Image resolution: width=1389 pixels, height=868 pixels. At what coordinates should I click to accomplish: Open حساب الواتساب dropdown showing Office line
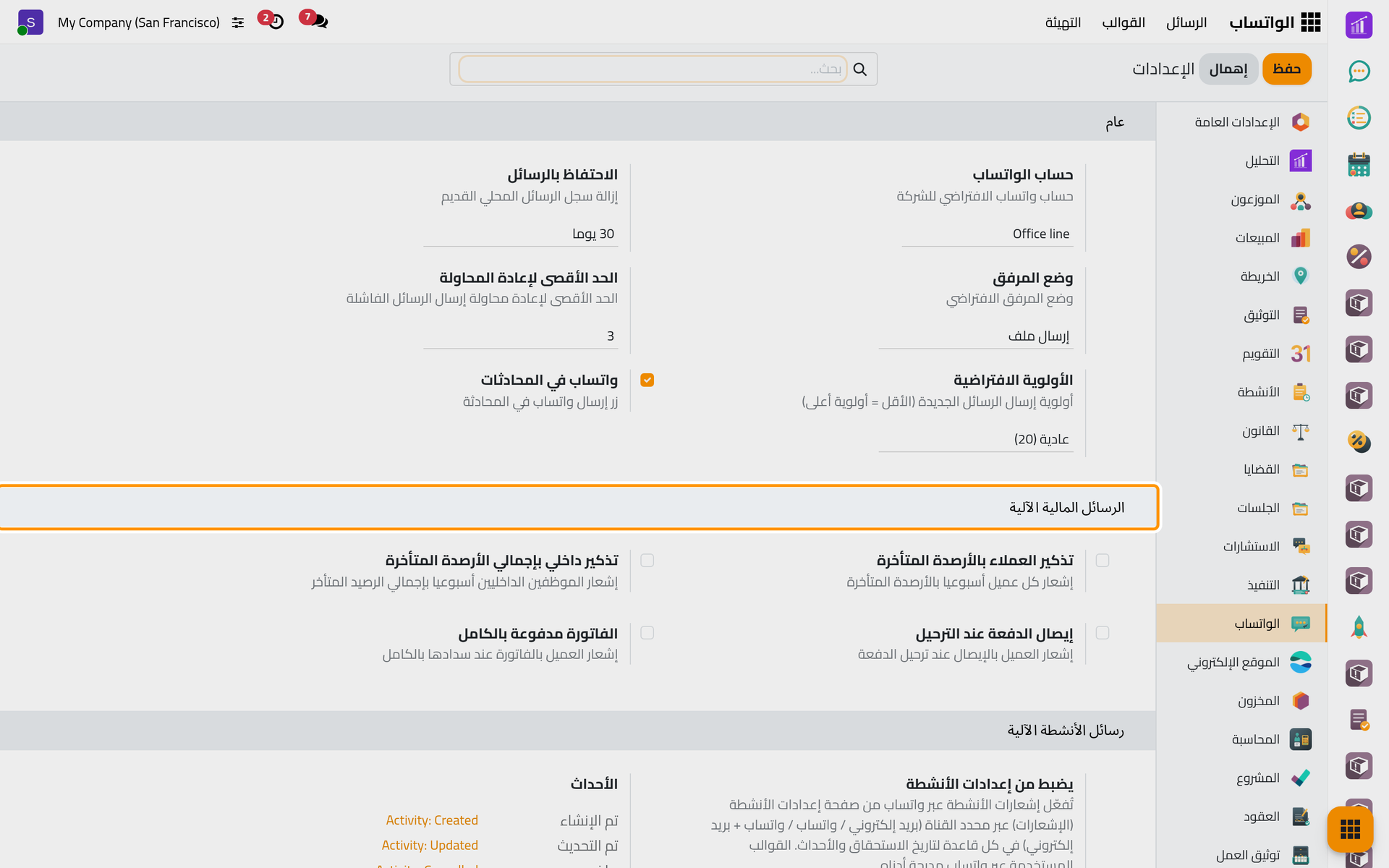[987, 234]
